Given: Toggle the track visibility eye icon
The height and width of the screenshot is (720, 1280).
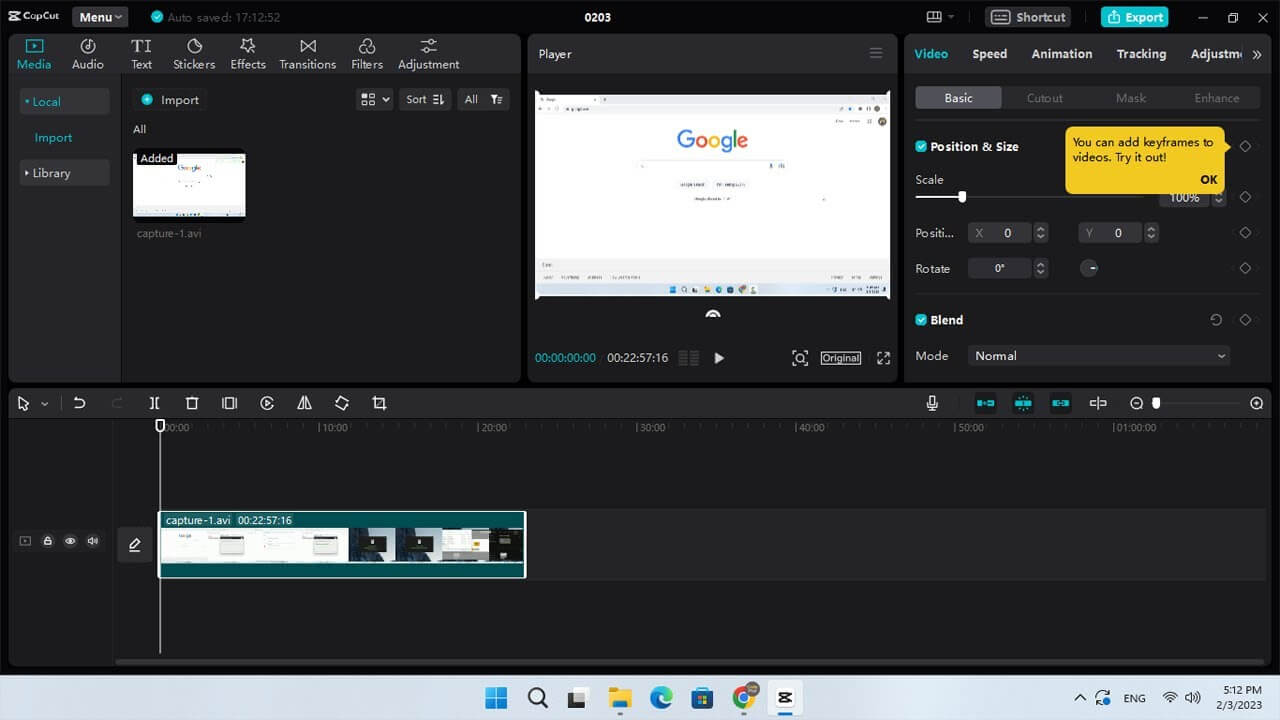Looking at the screenshot, I should coord(70,541).
